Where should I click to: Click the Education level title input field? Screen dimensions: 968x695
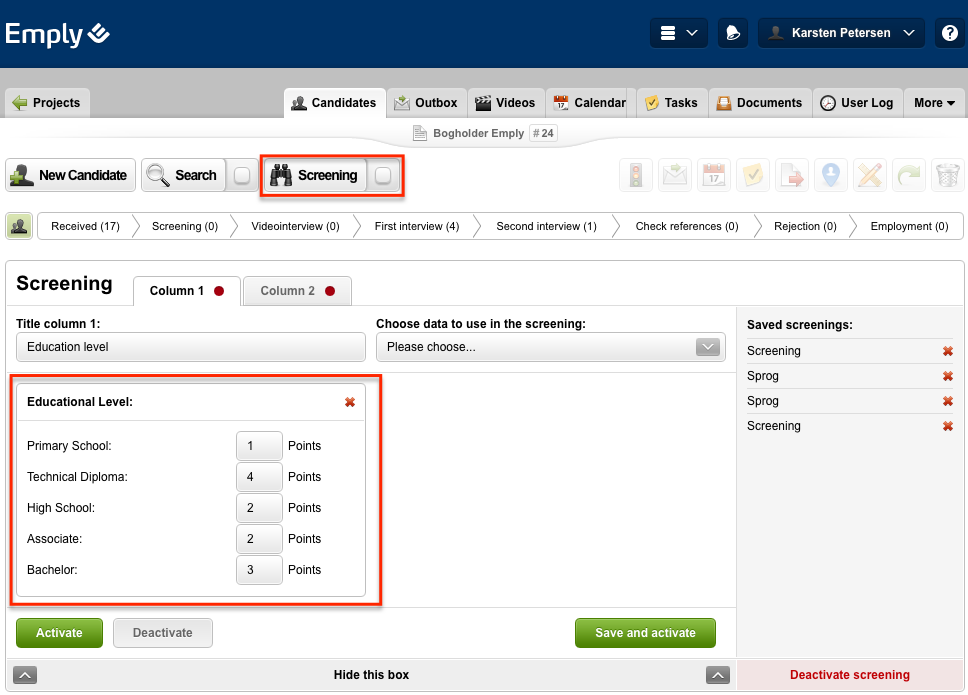point(190,347)
